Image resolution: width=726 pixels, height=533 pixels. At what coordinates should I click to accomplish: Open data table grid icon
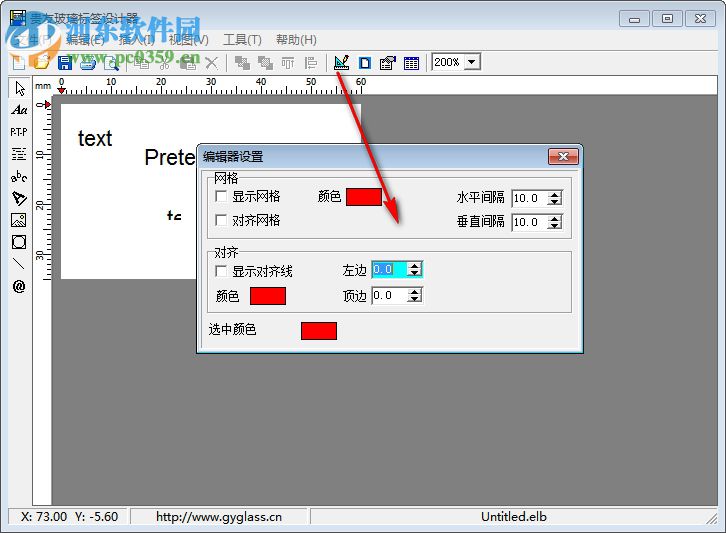411,63
